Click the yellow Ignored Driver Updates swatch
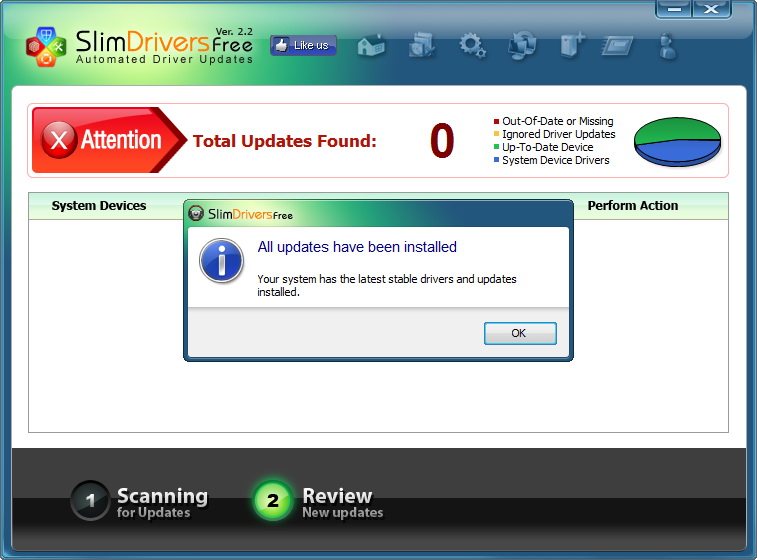The width and height of the screenshot is (757, 560). tap(496, 134)
